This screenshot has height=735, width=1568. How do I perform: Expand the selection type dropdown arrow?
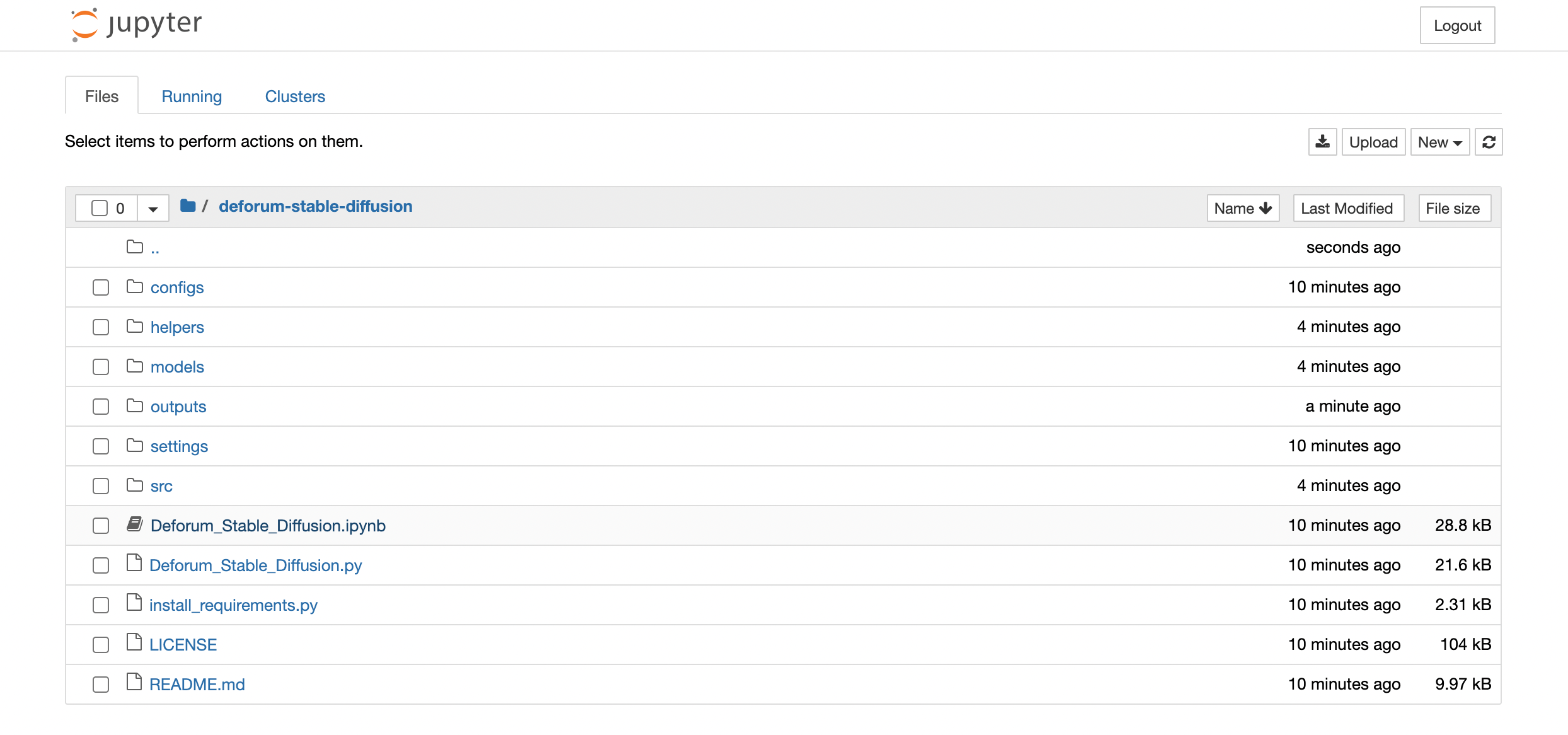(153, 209)
